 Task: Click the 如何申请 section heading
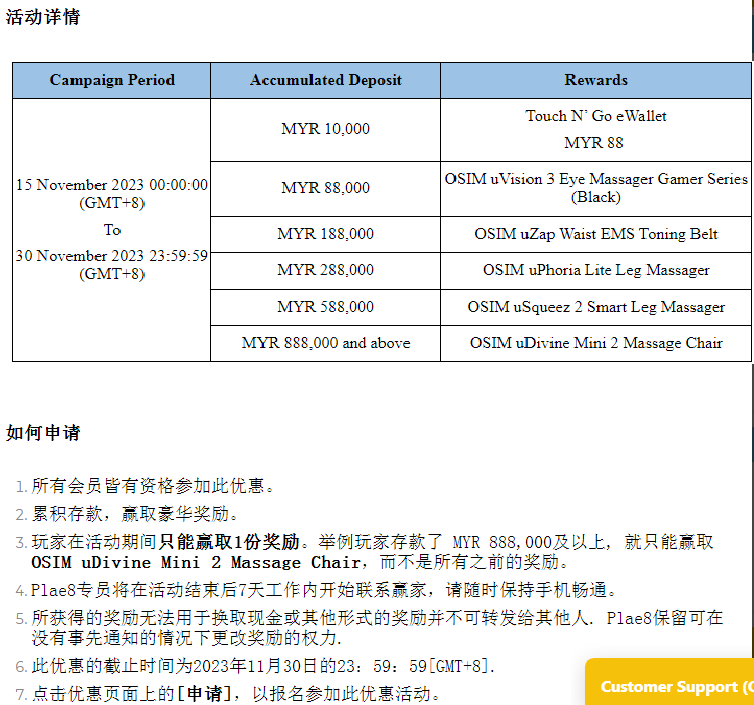(43, 433)
